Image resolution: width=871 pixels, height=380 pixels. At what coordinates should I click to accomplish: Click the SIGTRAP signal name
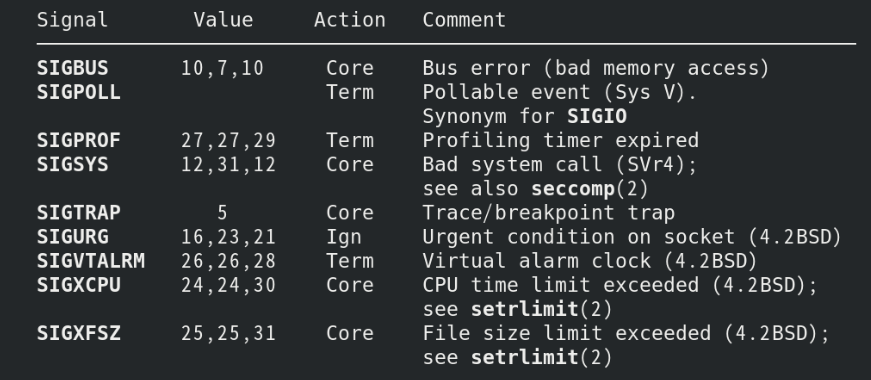[78, 213]
